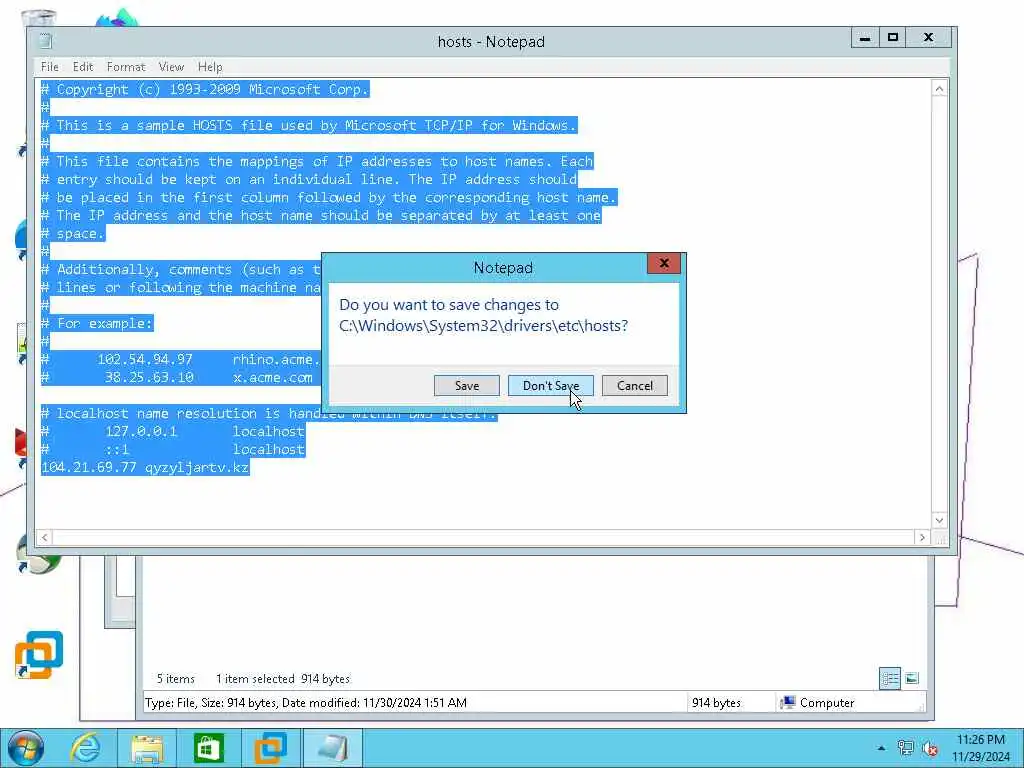Open the VMware icon on the taskbar
The height and width of the screenshot is (768, 1024).
(270, 748)
